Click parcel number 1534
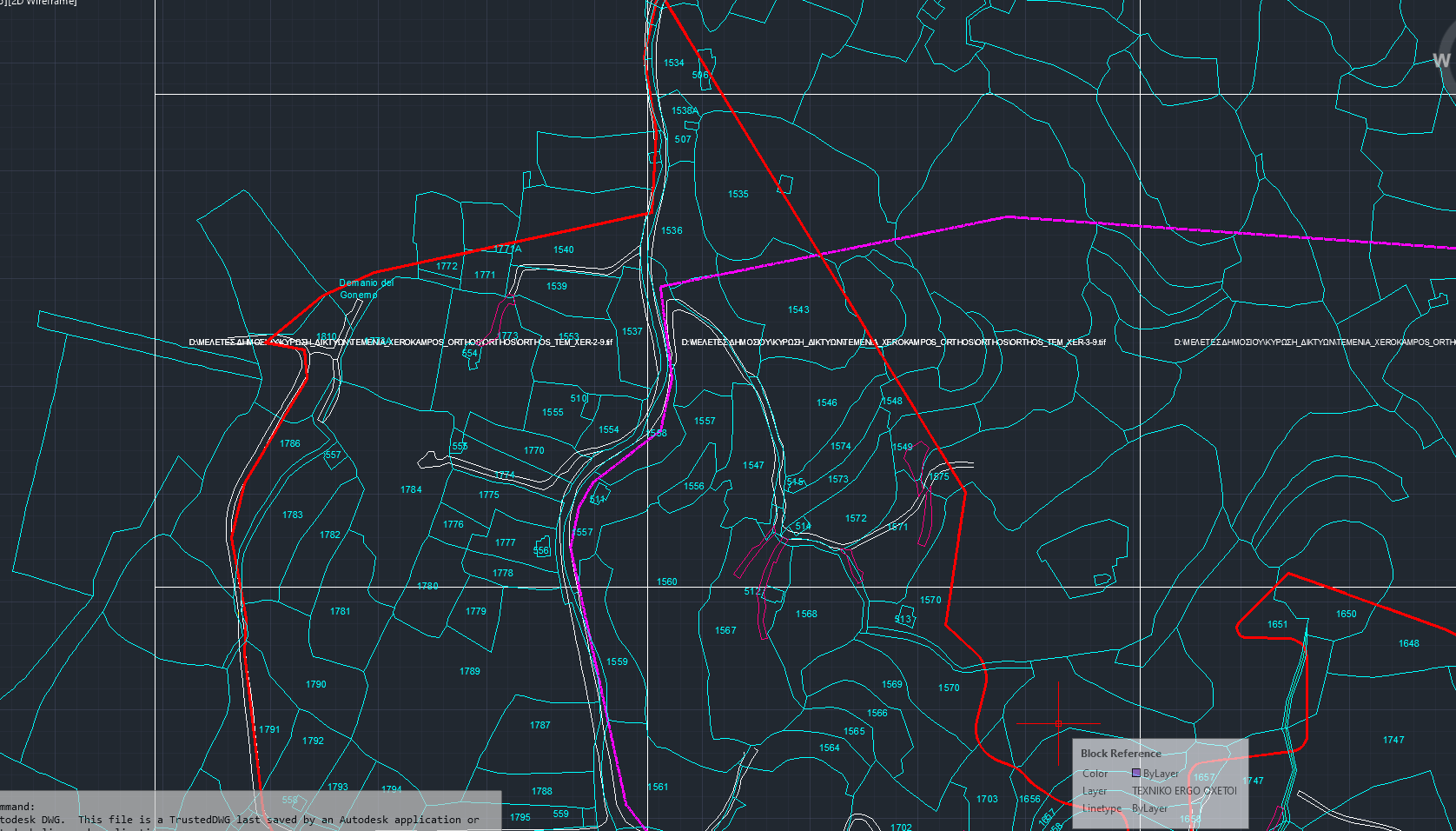1456x831 pixels. coord(673,63)
